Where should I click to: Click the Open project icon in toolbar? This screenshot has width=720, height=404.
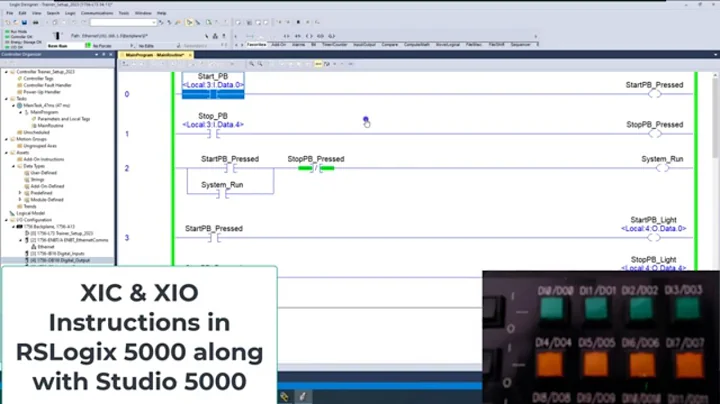(x=16, y=22)
